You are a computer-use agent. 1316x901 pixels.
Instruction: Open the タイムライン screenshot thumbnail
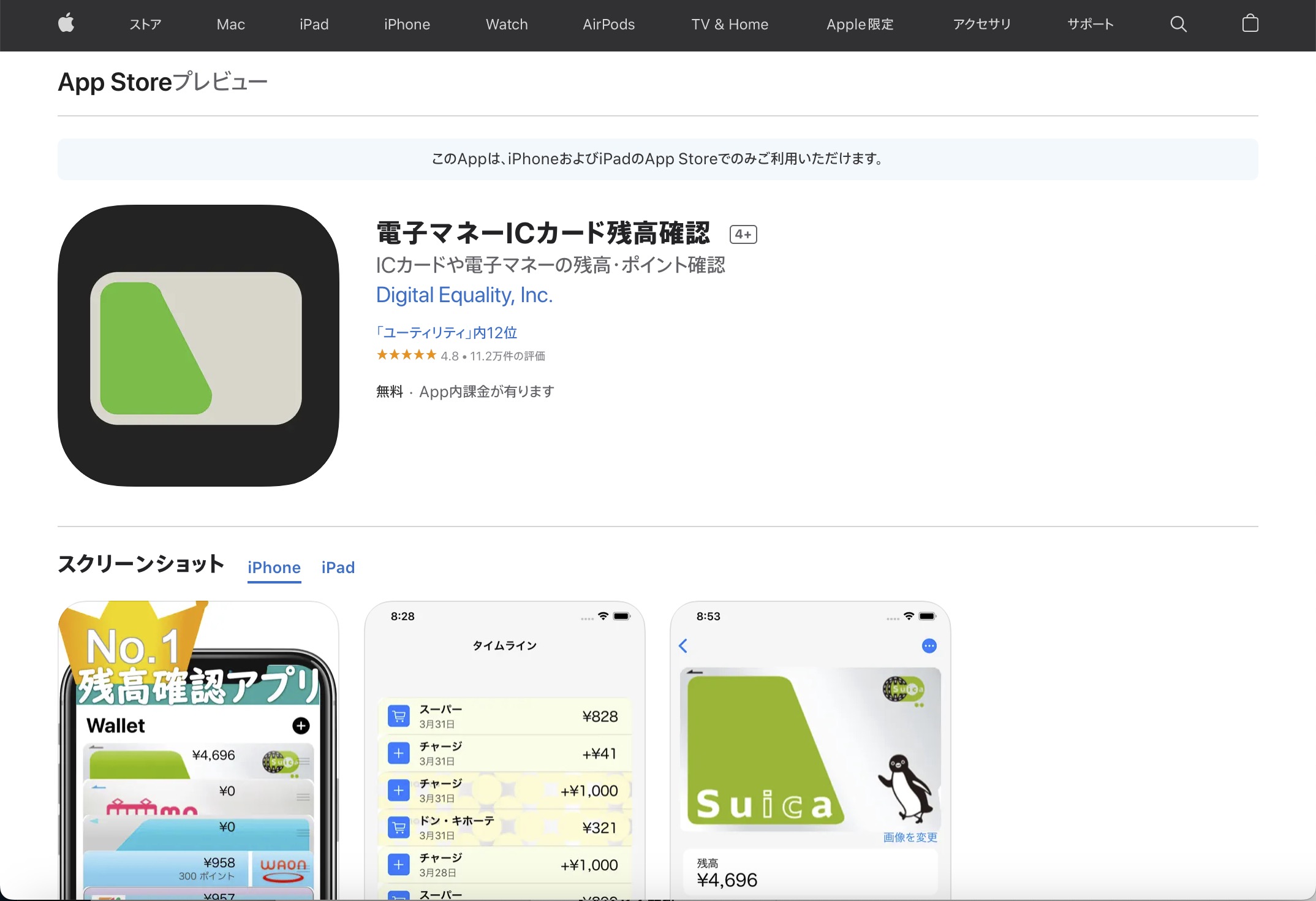504,751
